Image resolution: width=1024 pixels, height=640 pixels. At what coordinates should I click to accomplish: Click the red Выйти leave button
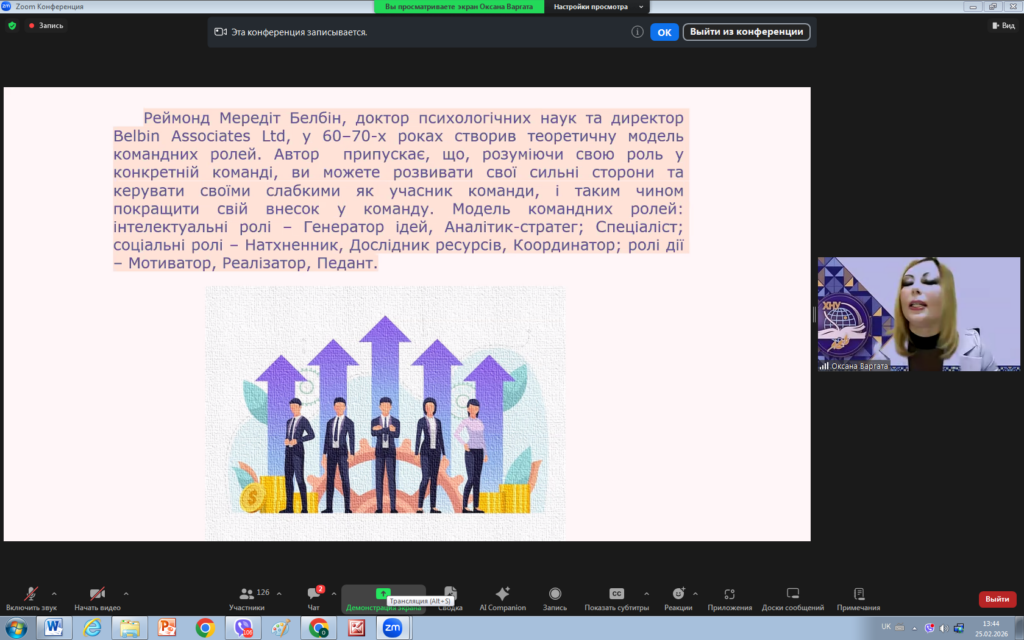coord(996,599)
